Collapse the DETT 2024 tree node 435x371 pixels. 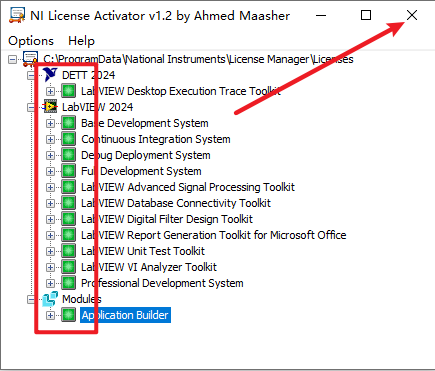pos(31,75)
